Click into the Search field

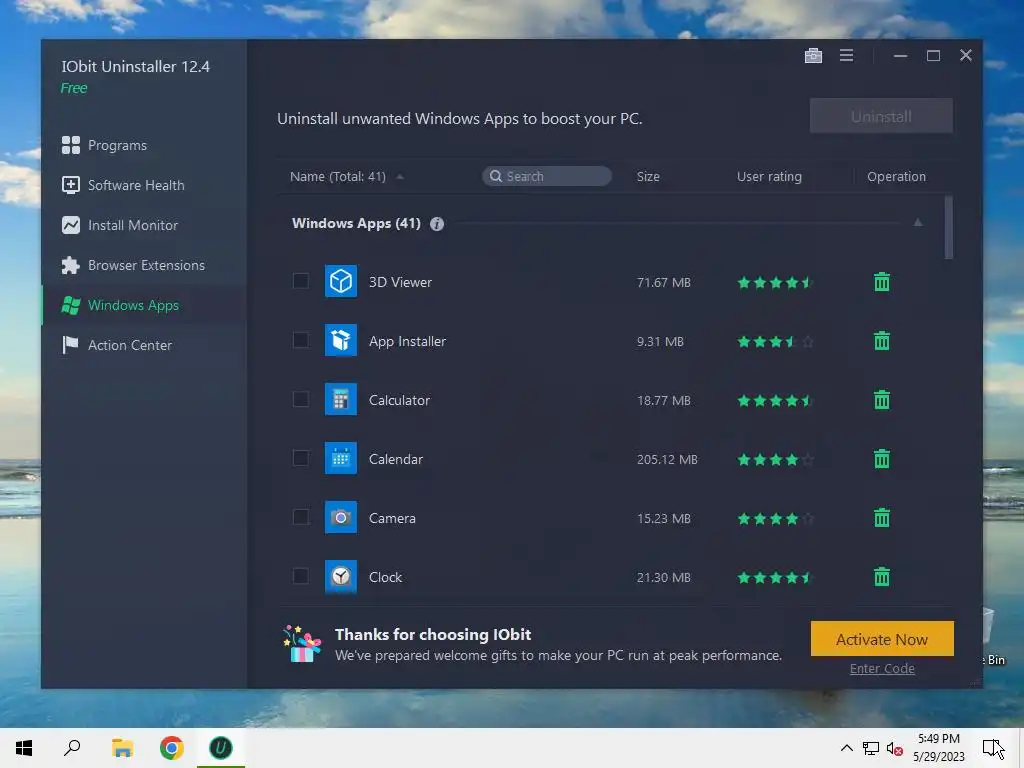[x=547, y=176]
